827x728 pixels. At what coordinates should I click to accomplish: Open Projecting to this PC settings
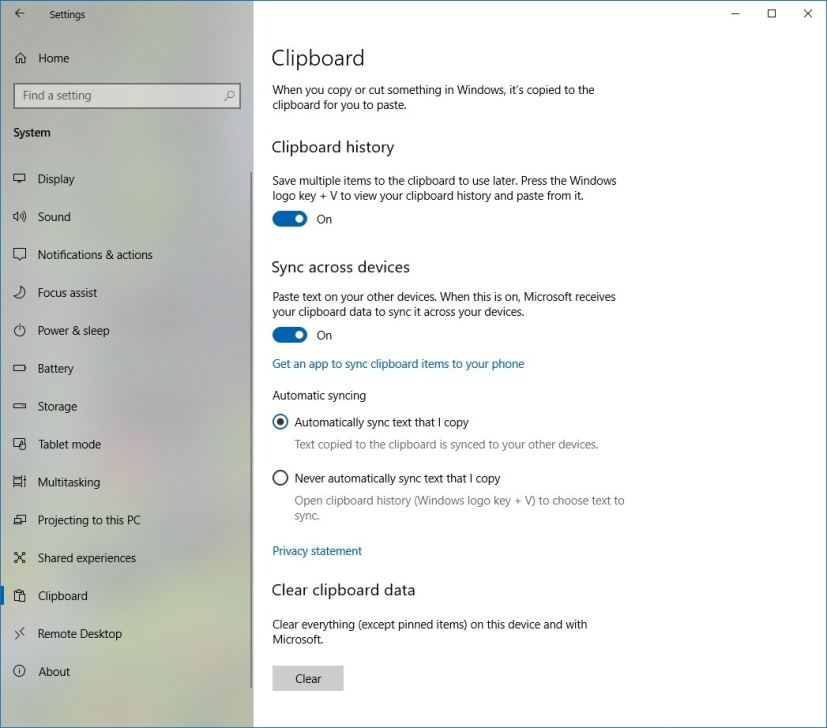21,520
